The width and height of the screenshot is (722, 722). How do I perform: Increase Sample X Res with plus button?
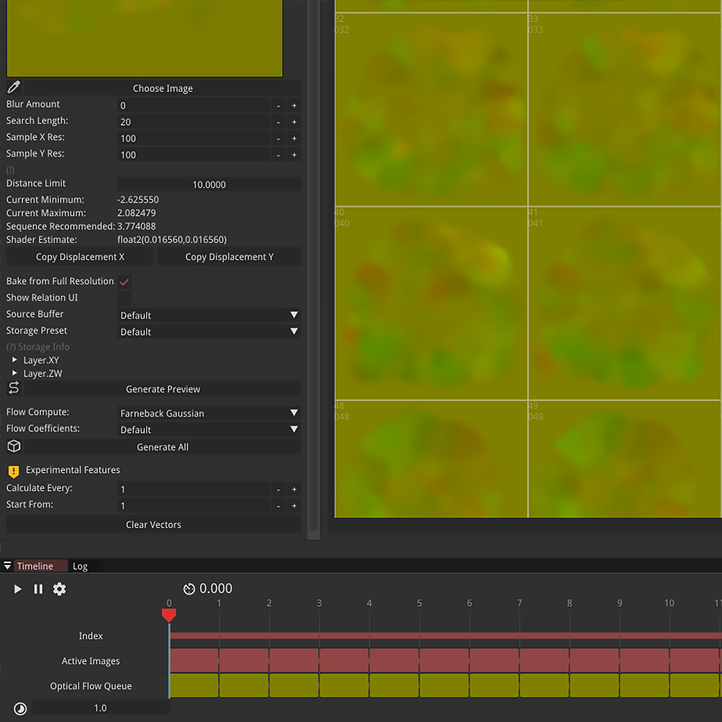click(x=294, y=139)
